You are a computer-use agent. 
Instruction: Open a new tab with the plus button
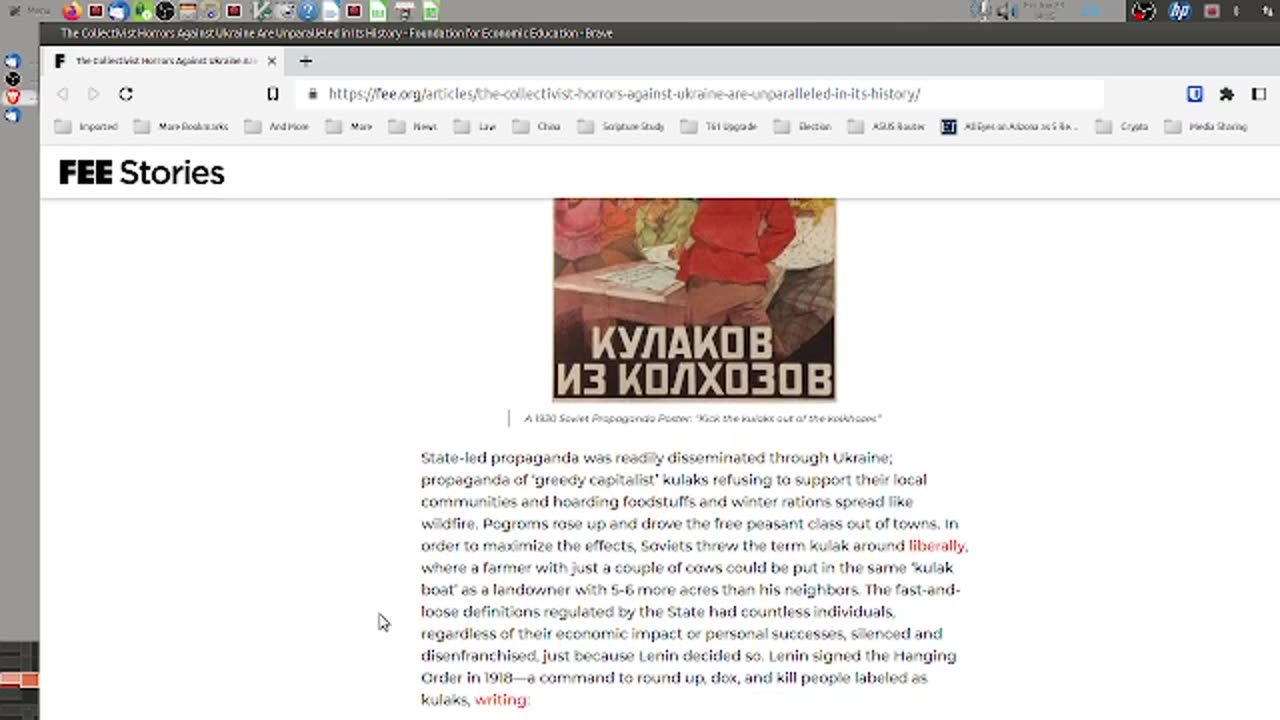pos(306,61)
